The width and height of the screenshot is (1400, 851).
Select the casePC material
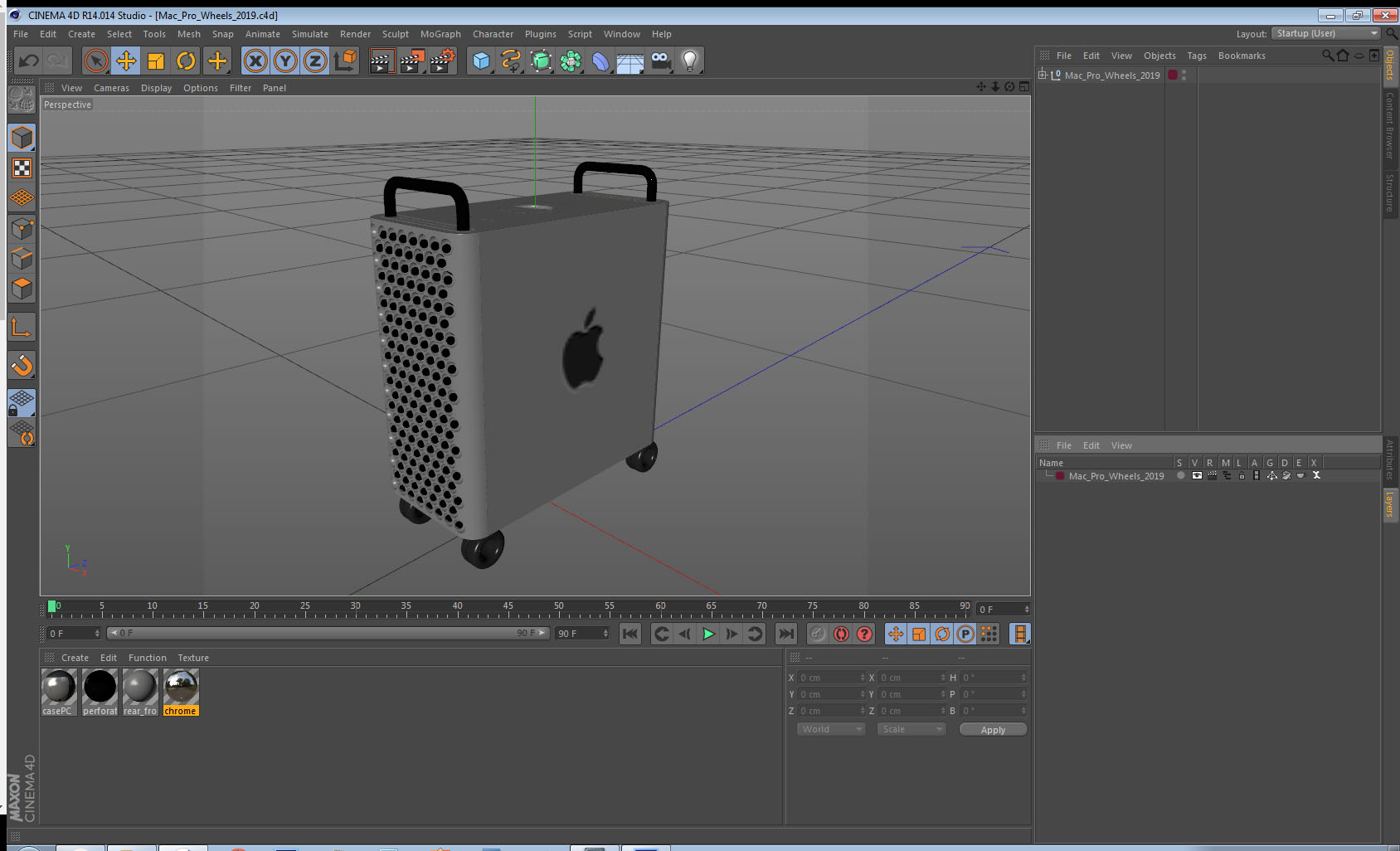[x=58, y=693]
